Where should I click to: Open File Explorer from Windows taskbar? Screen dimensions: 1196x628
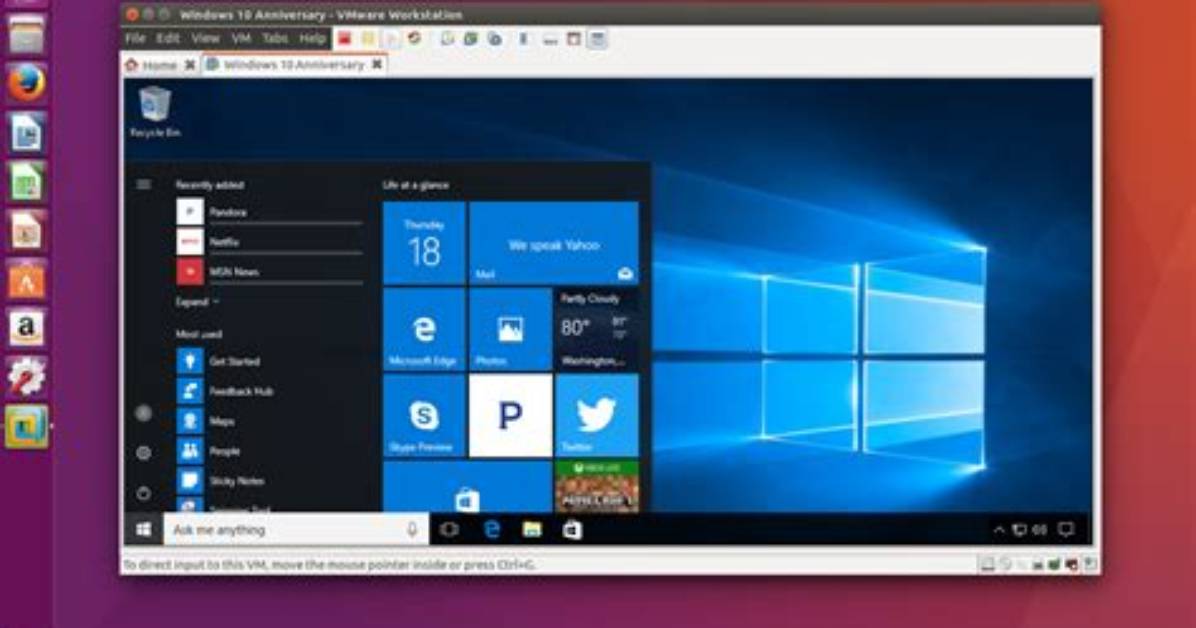(532, 530)
